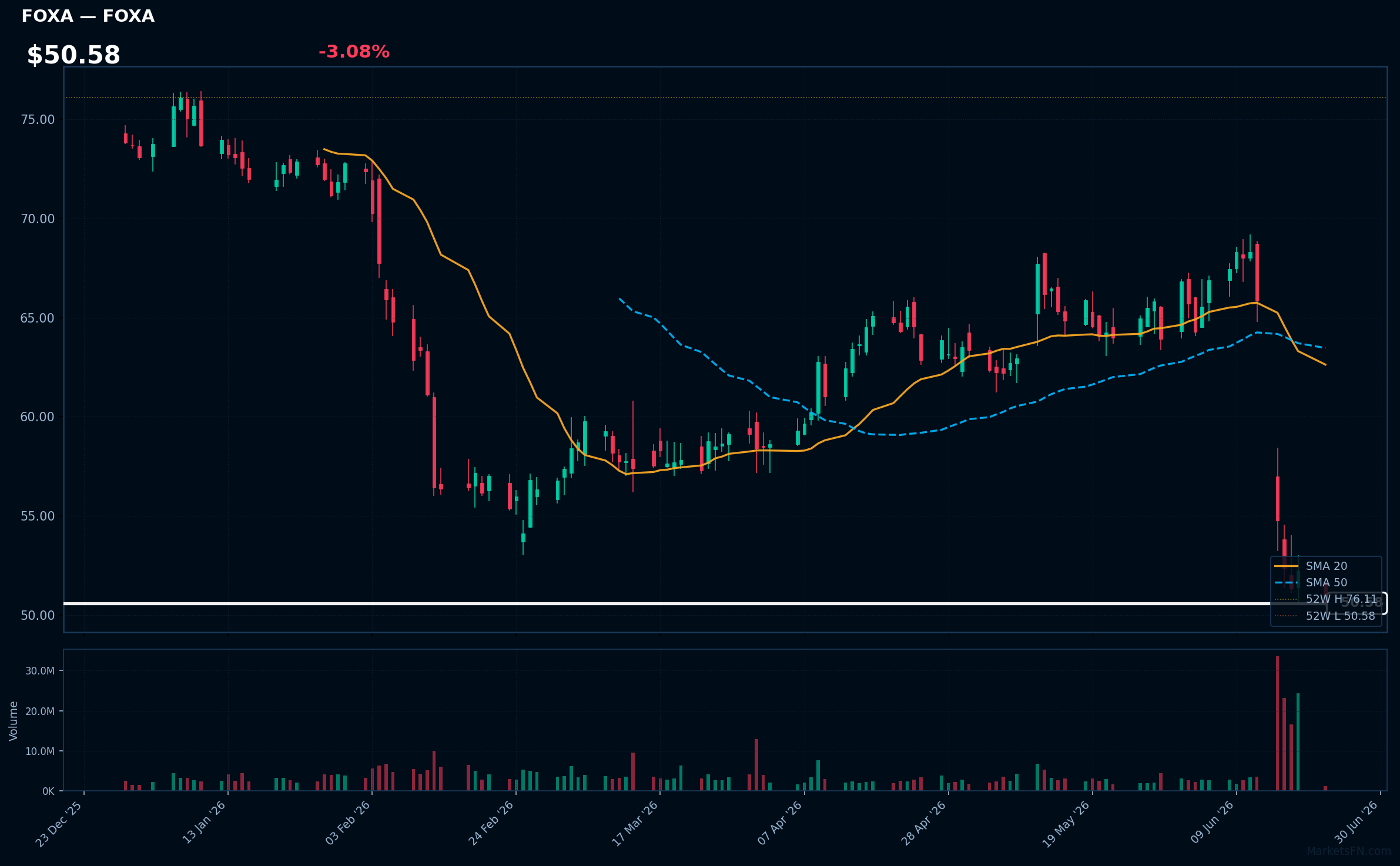The image size is (1400, 866).
Task: Click the 03 Feb '26 date label
Action: 347,823
